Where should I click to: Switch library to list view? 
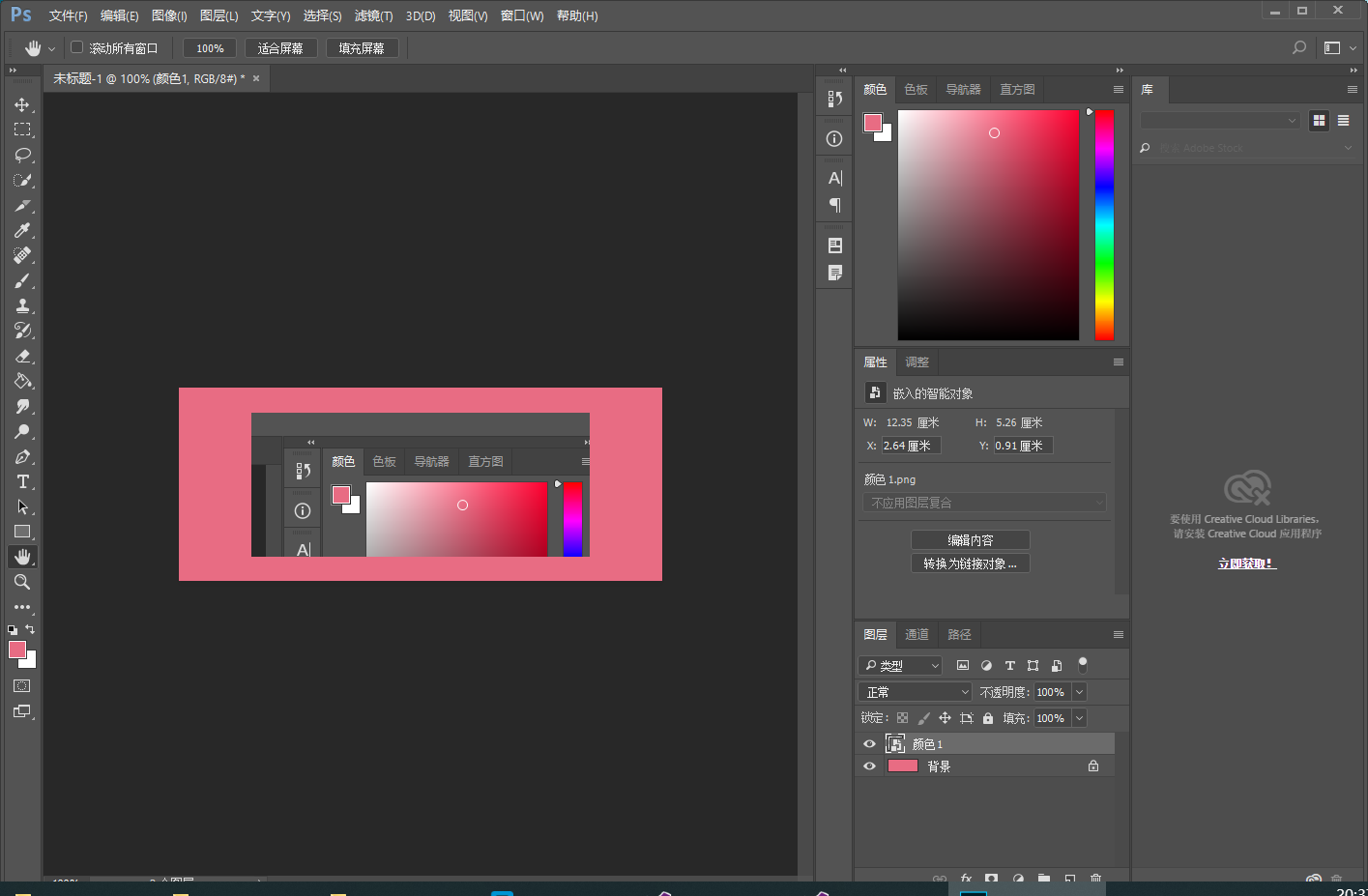tap(1343, 121)
